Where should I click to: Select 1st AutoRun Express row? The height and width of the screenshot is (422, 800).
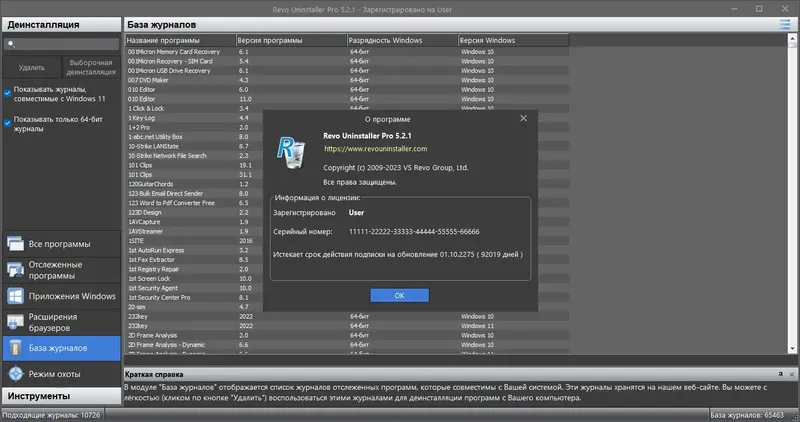(x=194, y=250)
